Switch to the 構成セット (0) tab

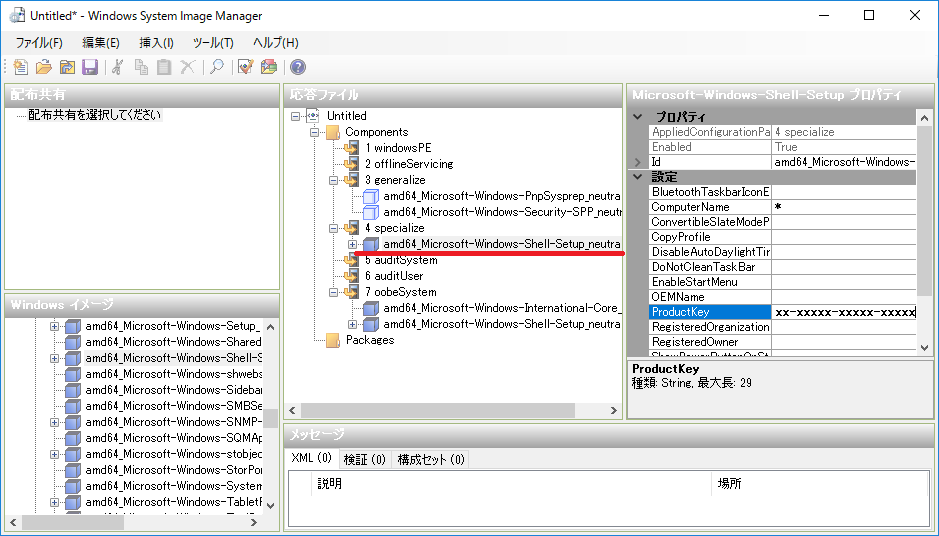click(431, 459)
